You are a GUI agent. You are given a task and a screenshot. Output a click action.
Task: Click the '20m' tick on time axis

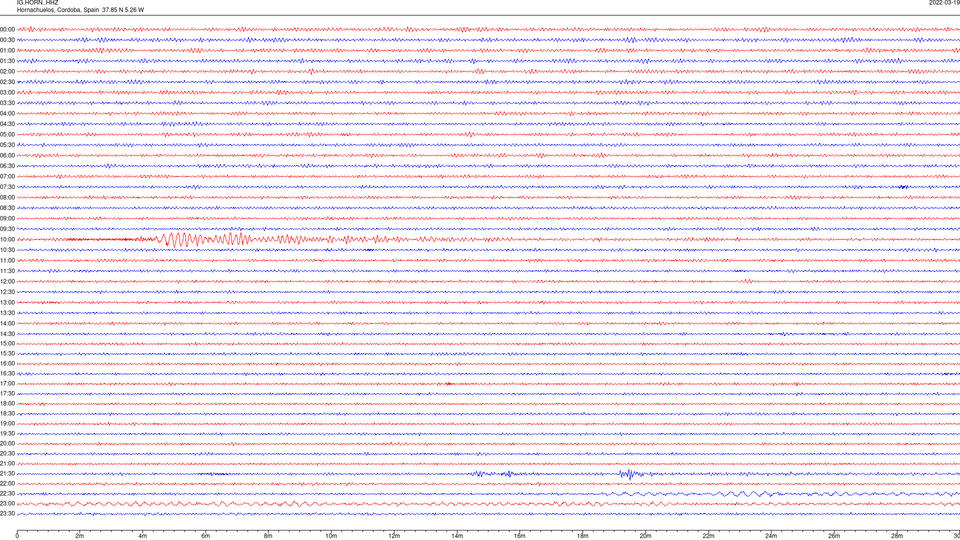click(645, 536)
